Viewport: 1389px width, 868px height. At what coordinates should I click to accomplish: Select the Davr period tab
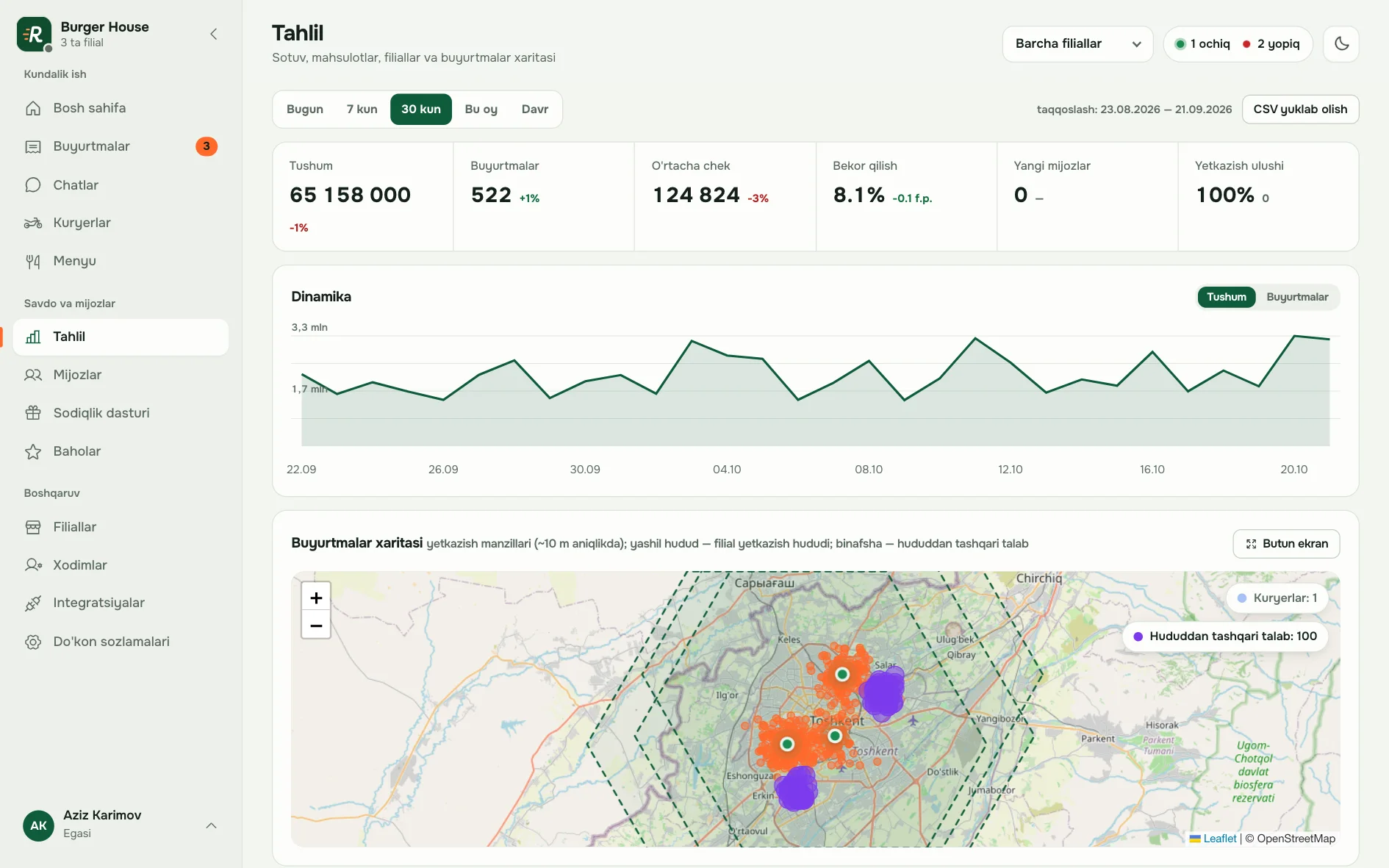(535, 110)
